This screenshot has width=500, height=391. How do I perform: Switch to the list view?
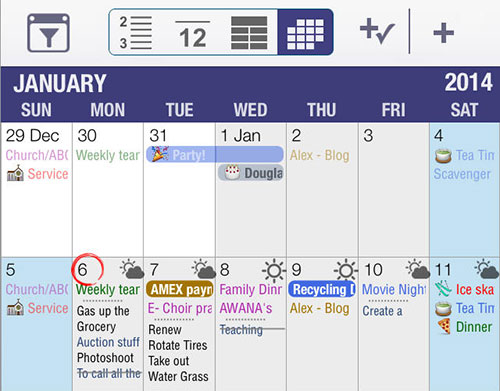[136, 33]
